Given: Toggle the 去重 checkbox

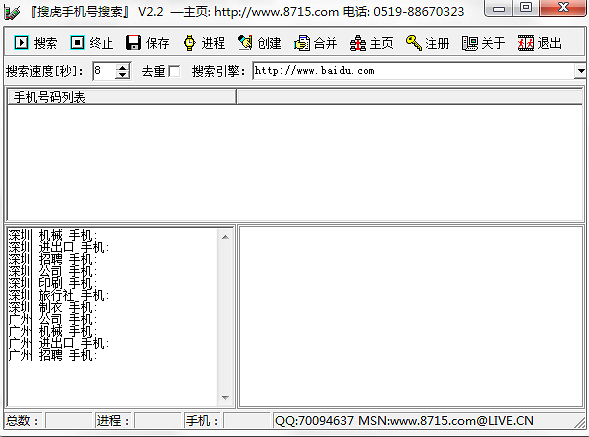Looking at the screenshot, I should coord(174,71).
